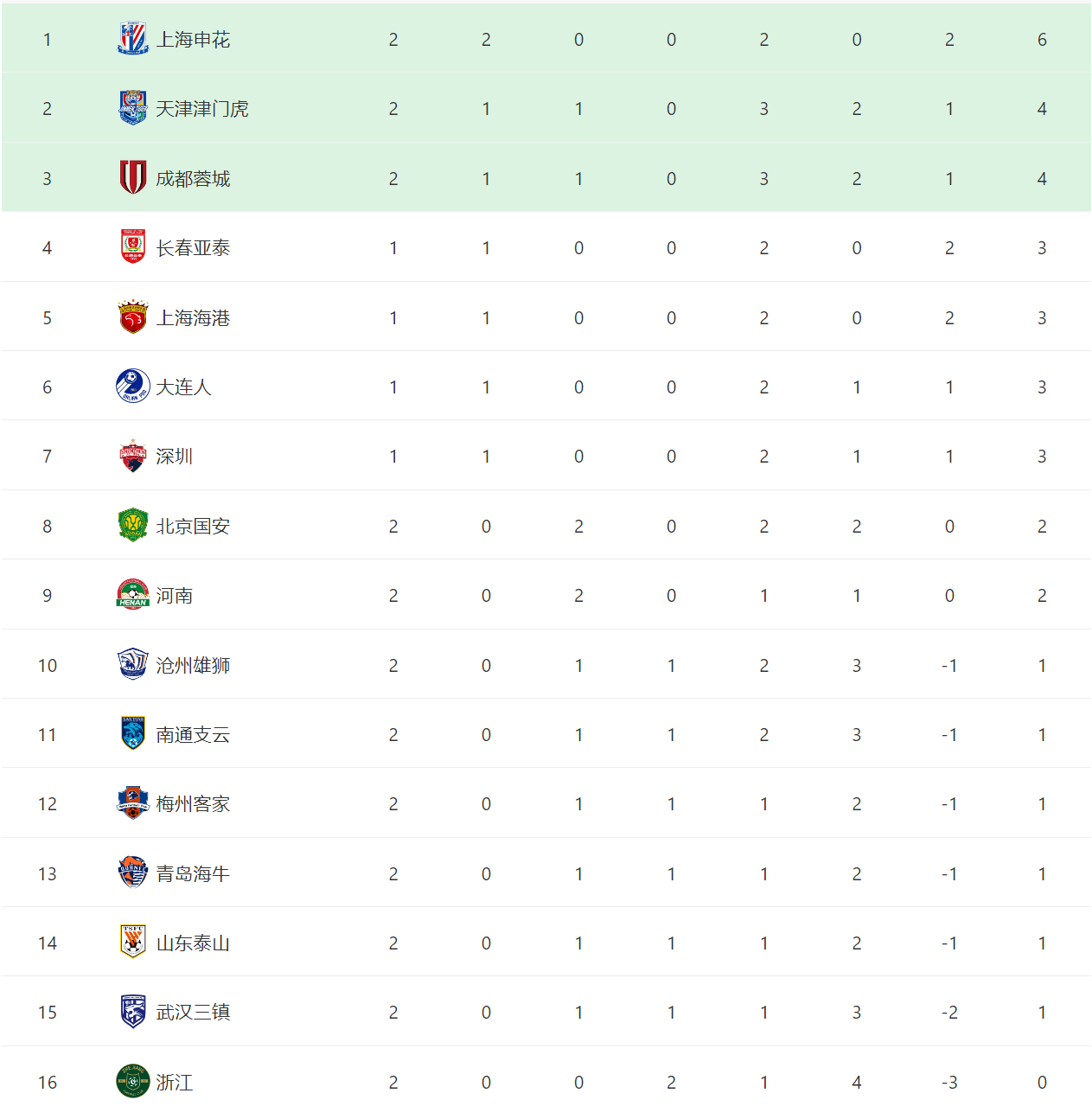This screenshot has height=1106, width=1092.
Task: Click 上海申花 points value 6
Action: [x=1042, y=39]
